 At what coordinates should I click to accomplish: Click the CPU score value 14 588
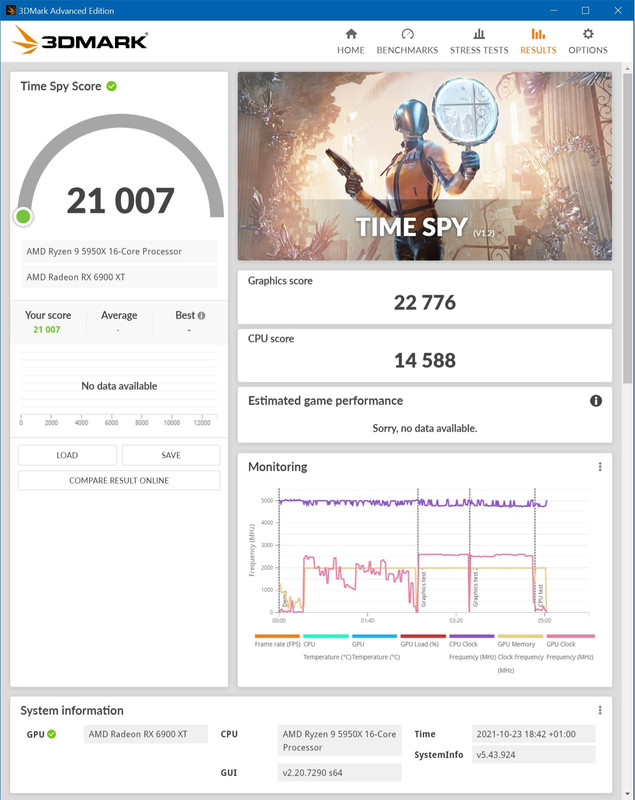424,360
